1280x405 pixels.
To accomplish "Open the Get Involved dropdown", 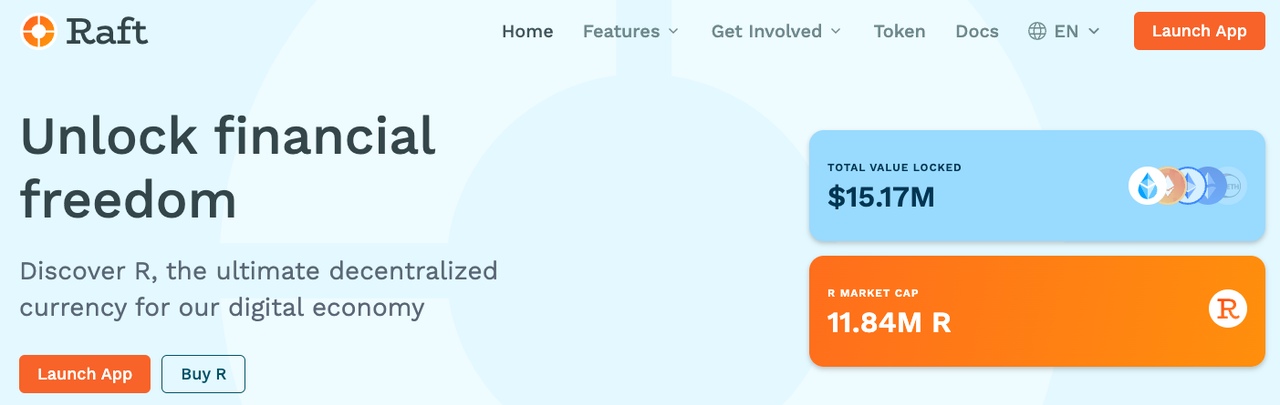I will tap(776, 31).
